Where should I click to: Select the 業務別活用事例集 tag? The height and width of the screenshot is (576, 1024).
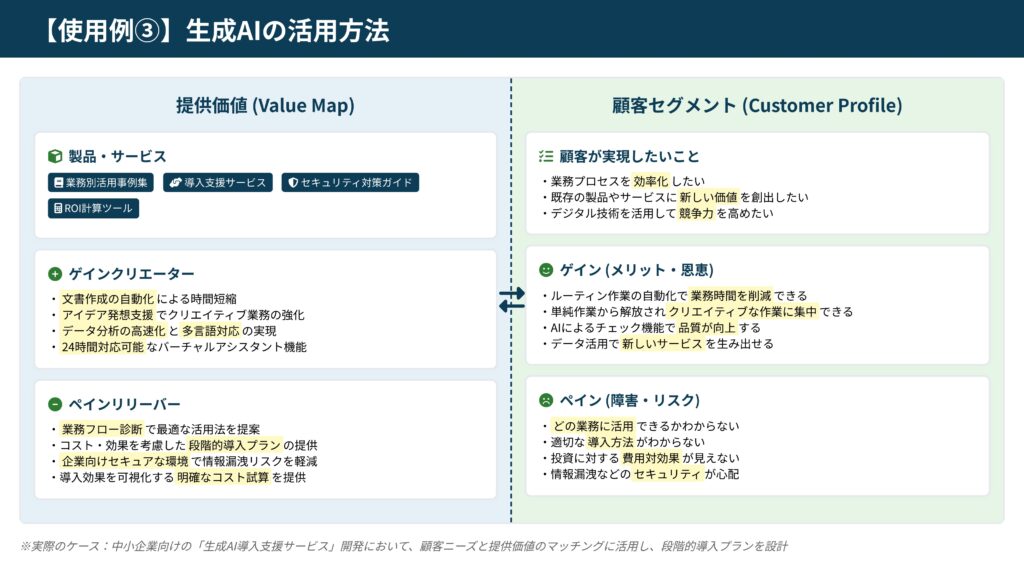pyautogui.click(x=101, y=183)
